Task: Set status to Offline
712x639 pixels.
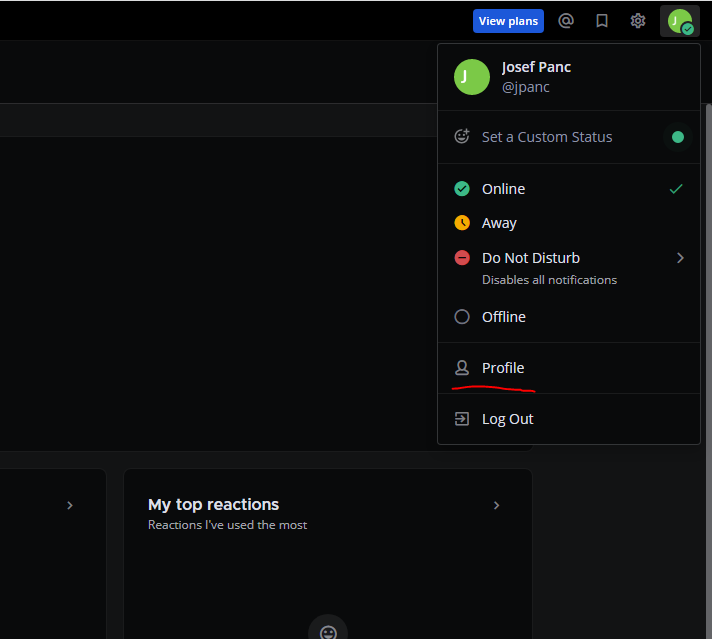Action: [x=503, y=317]
